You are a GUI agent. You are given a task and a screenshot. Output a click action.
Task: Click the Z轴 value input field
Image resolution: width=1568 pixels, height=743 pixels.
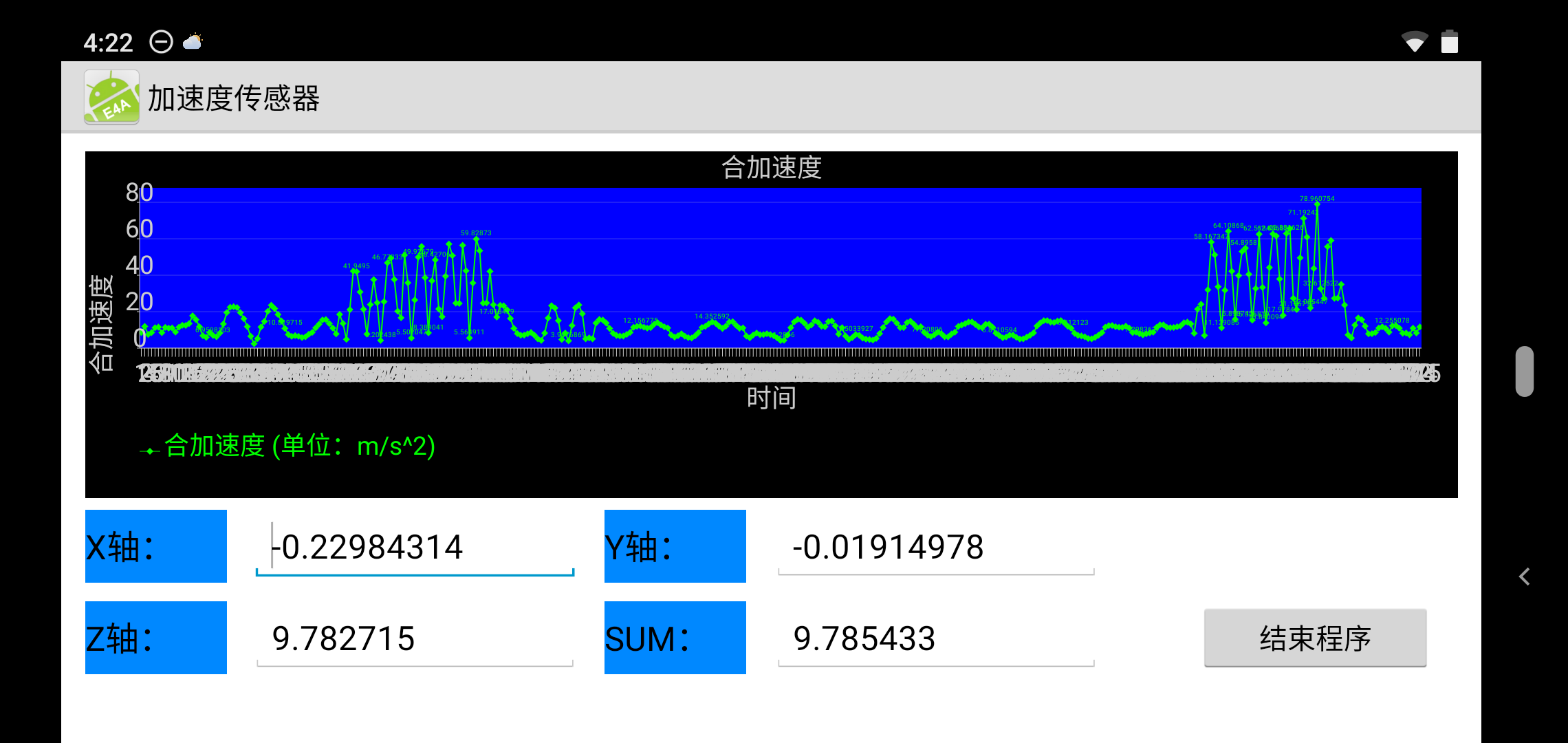tap(415, 639)
